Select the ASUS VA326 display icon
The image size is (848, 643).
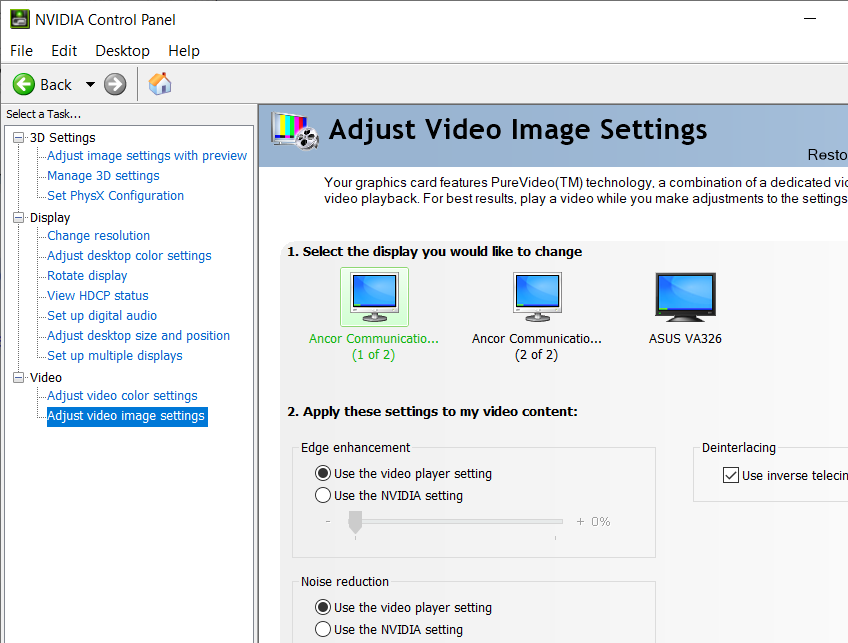685,297
